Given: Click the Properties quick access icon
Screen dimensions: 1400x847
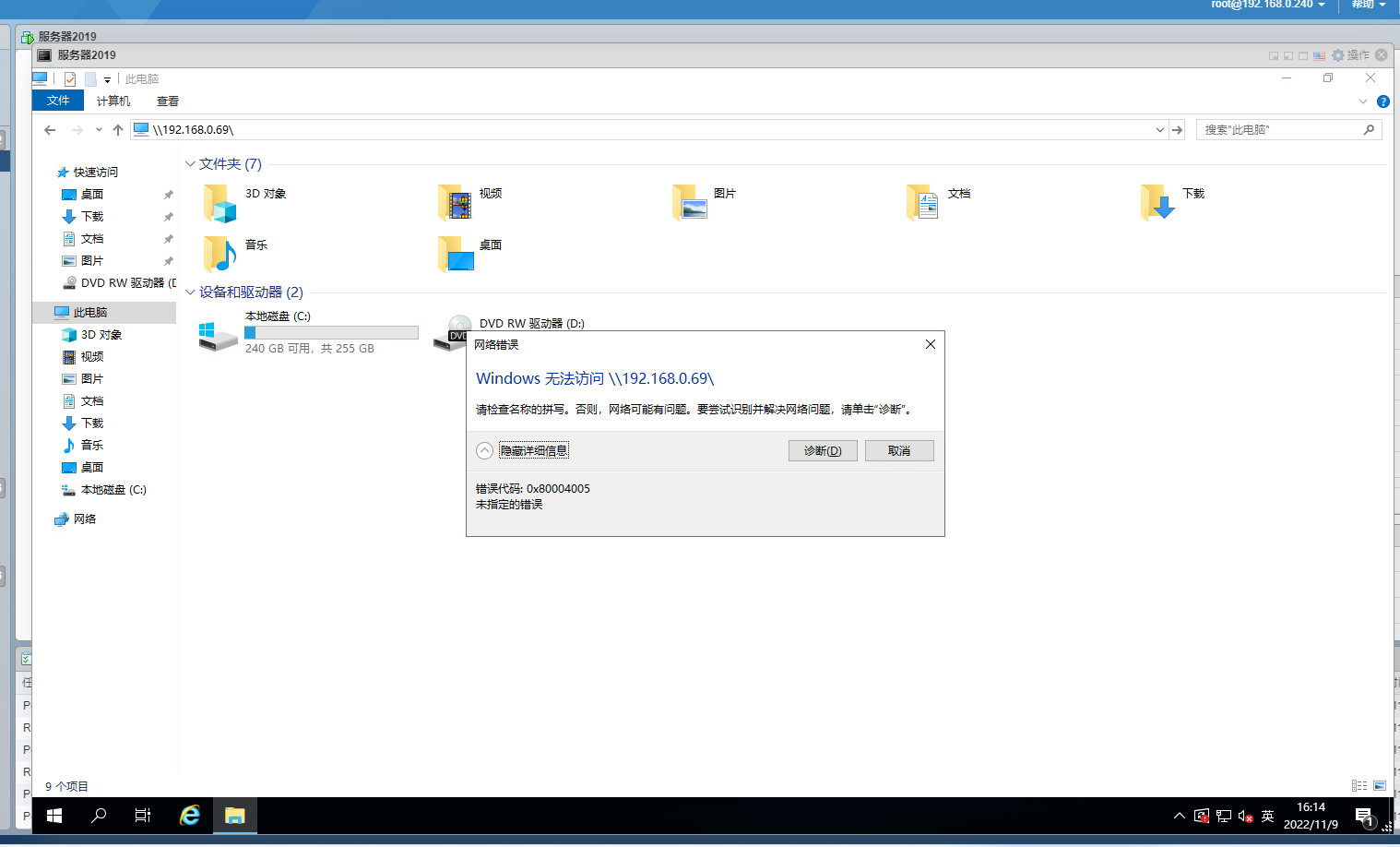Looking at the screenshot, I should [70, 79].
